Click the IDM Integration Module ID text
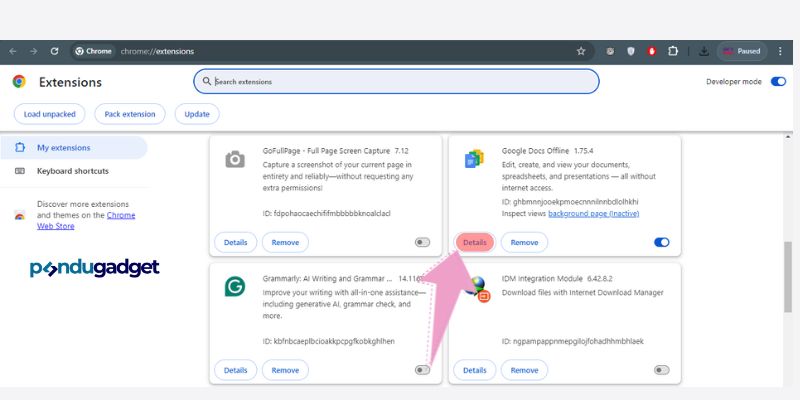800x400 pixels. coord(572,341)
